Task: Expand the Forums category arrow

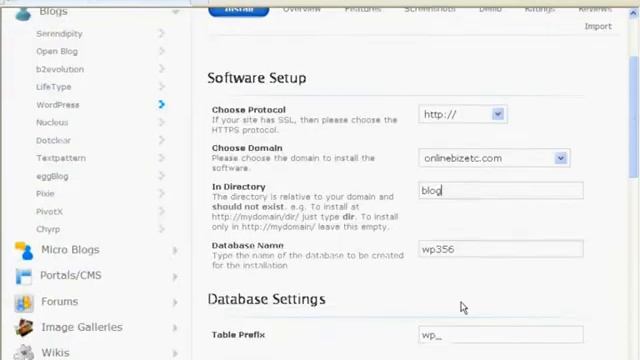Action: coord(175,302)
